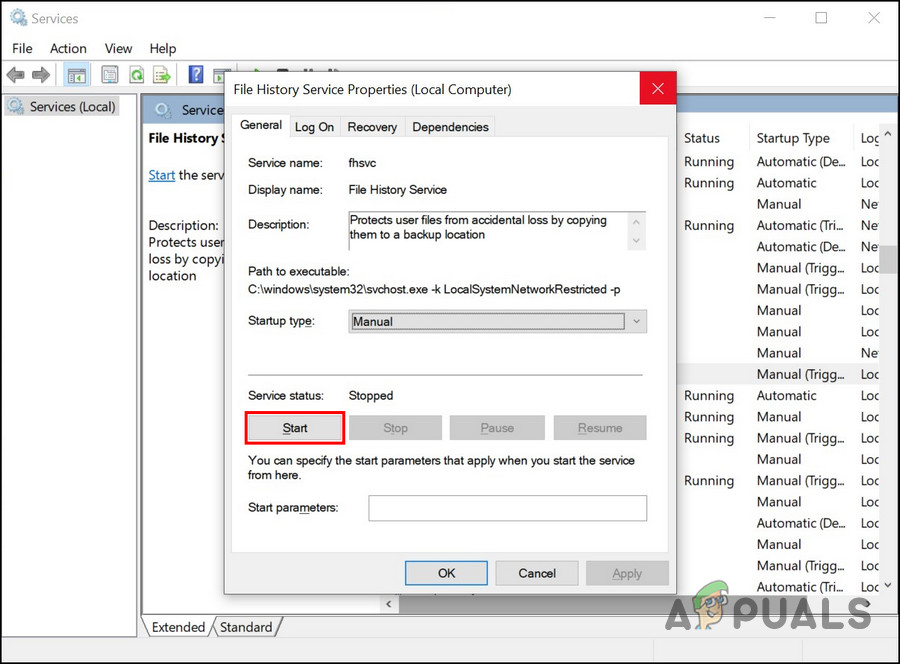Click the services list scroll up arrow

[x=889, y=134]
